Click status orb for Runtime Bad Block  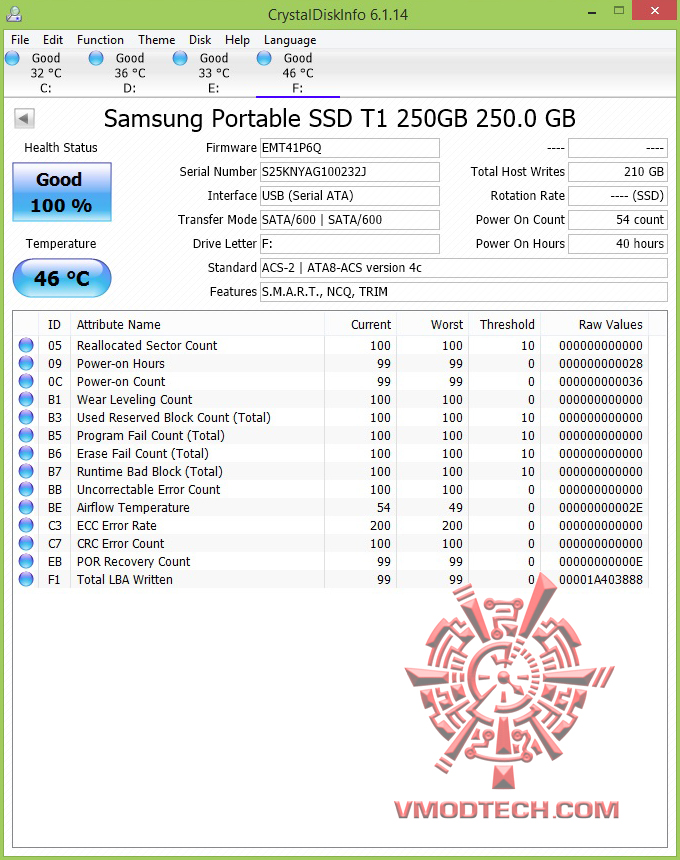(26, 471)
